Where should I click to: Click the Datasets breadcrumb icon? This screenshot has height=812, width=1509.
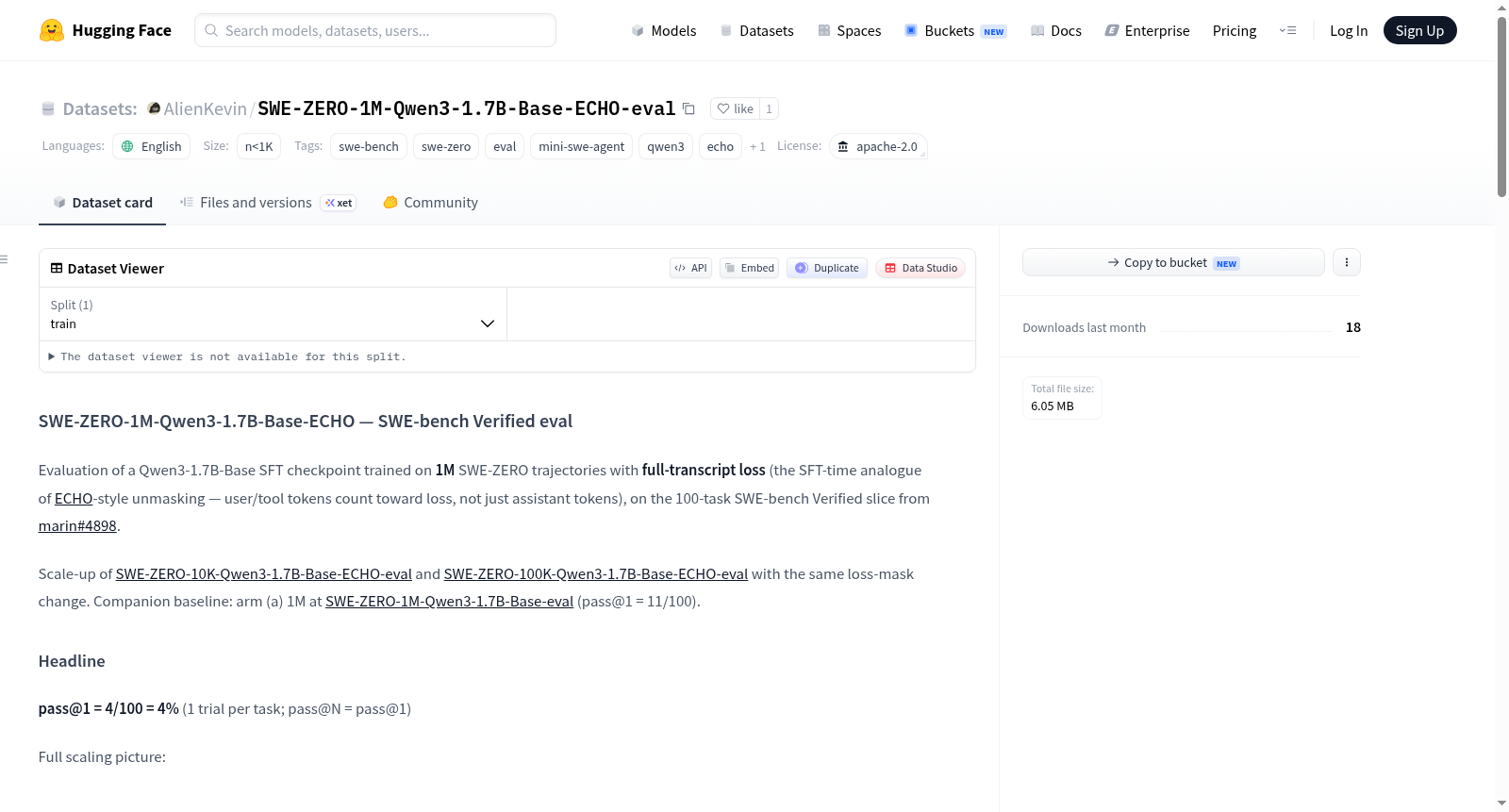pos(48,108)
